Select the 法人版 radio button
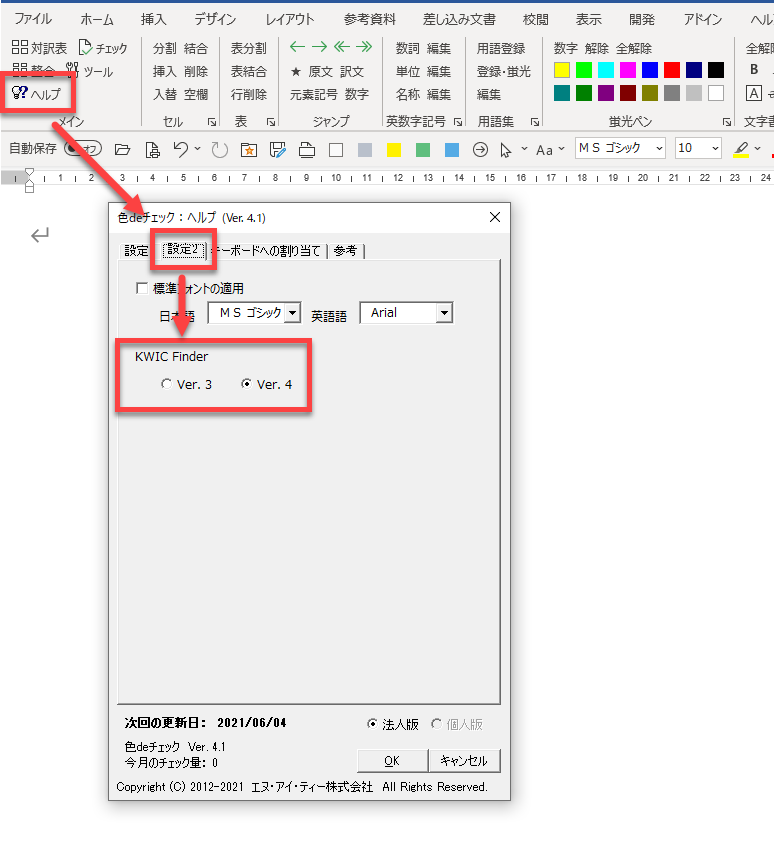 (x=373, y=724)
